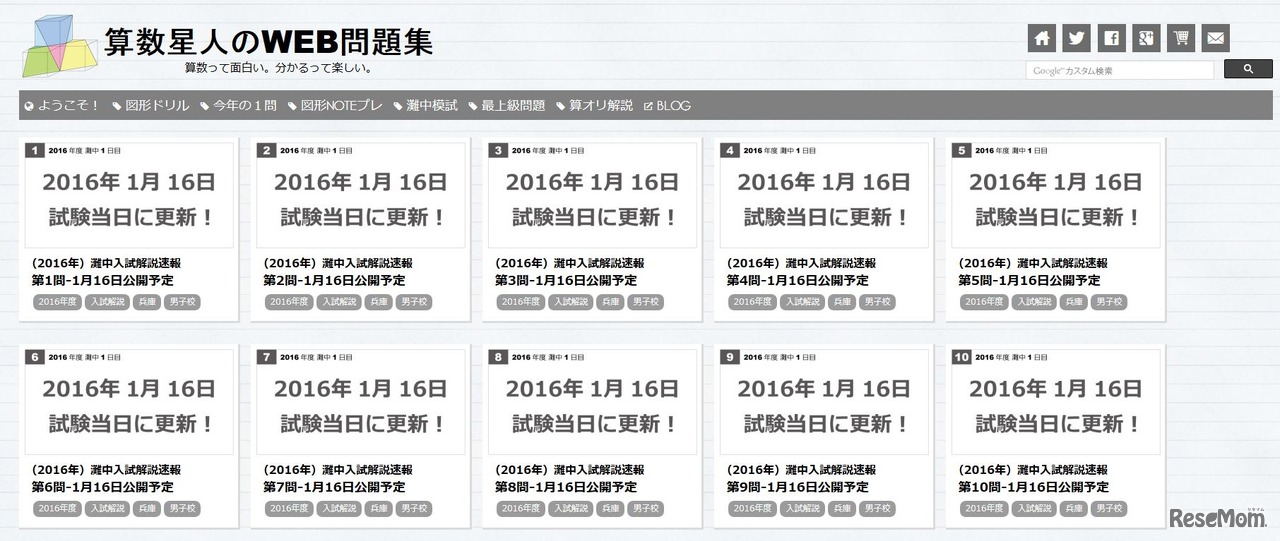Open the 最上級問題 menu item
The height and width of the screenshot is (541, 1280).
(507, 105)
